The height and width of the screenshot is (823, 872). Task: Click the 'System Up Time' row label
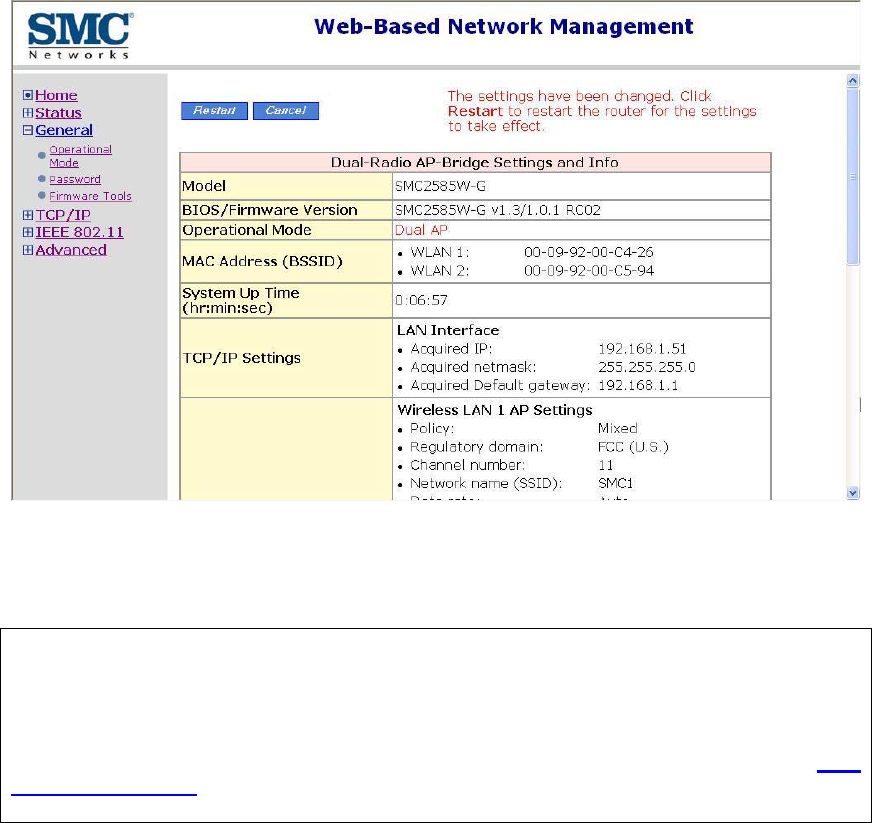click(241, 300)
